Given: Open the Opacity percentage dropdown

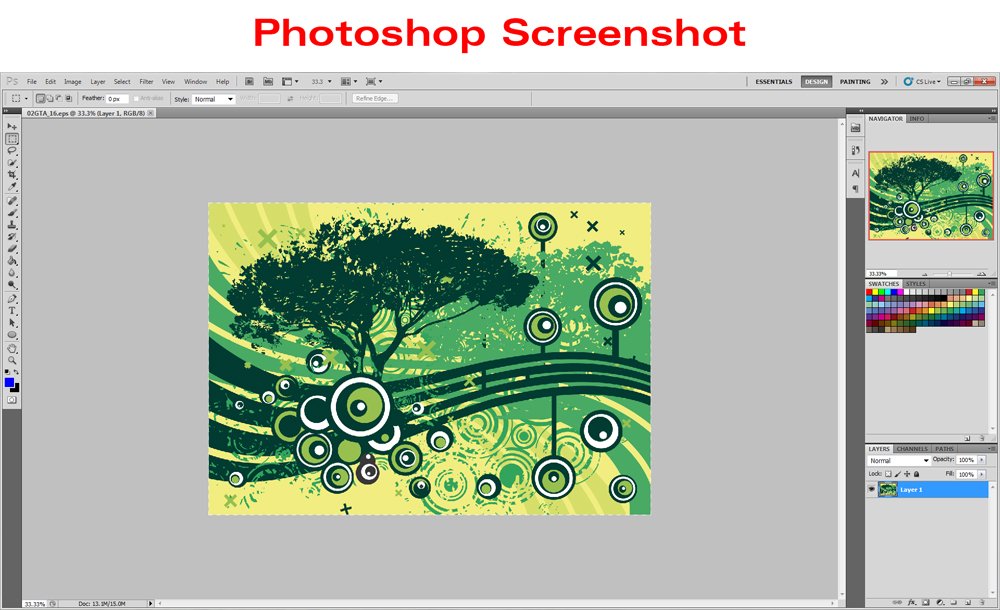Looking at the screenshot, I should [982, 460].
